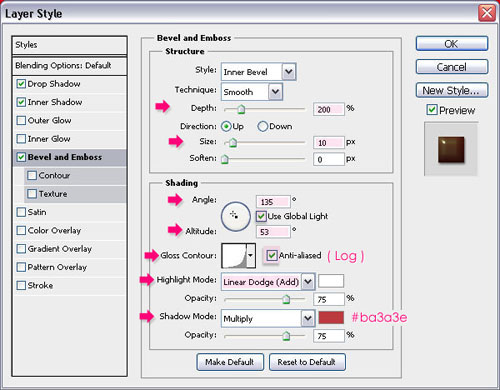Screen dimensions: 500x390
Task: Uncheck the Inner Shadow checkbox
Action: tap(21, 102)
